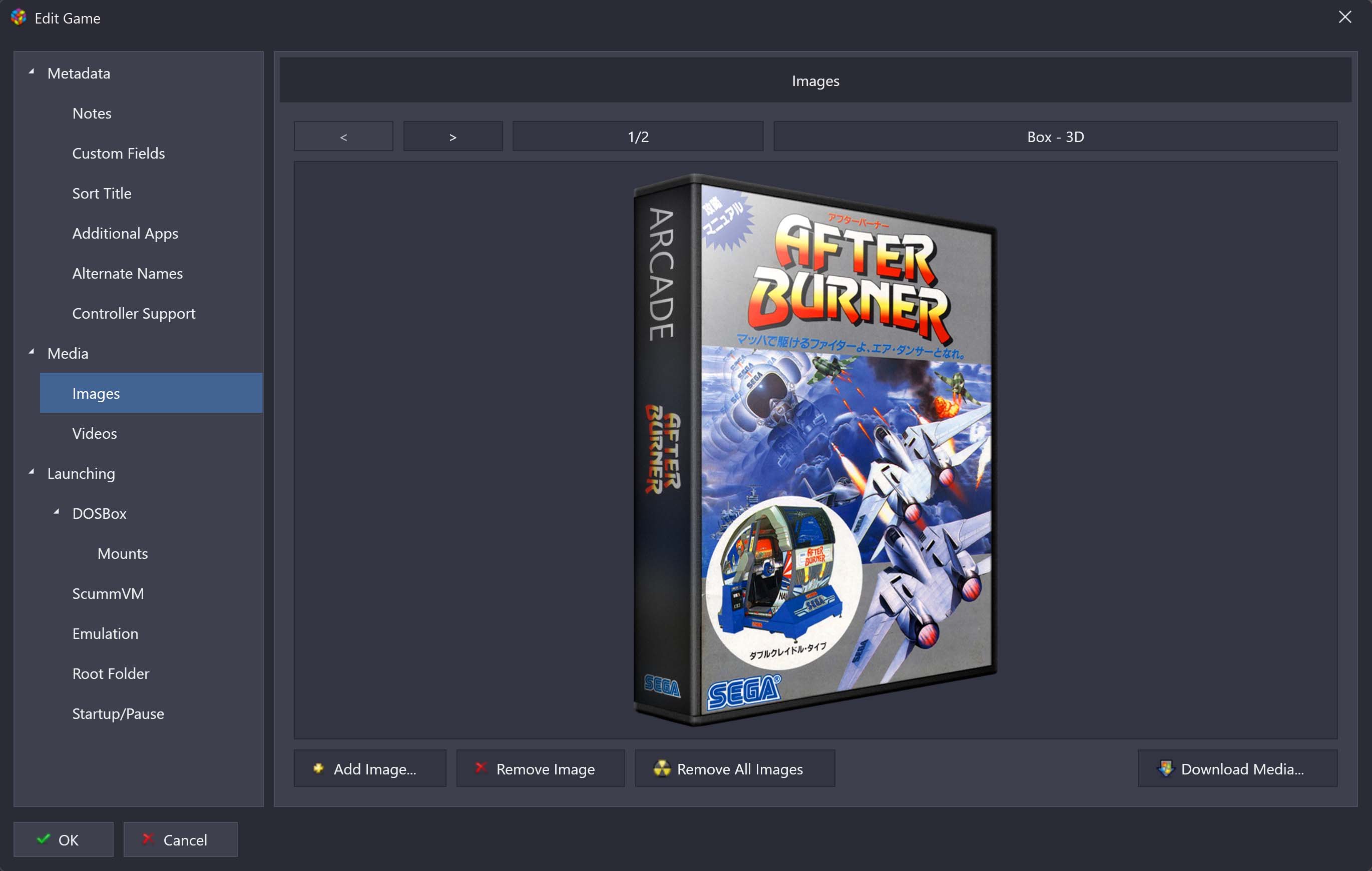Click the red X Cancel icon
Viewport: 1372px width, 871px height.
click(148, 838)
